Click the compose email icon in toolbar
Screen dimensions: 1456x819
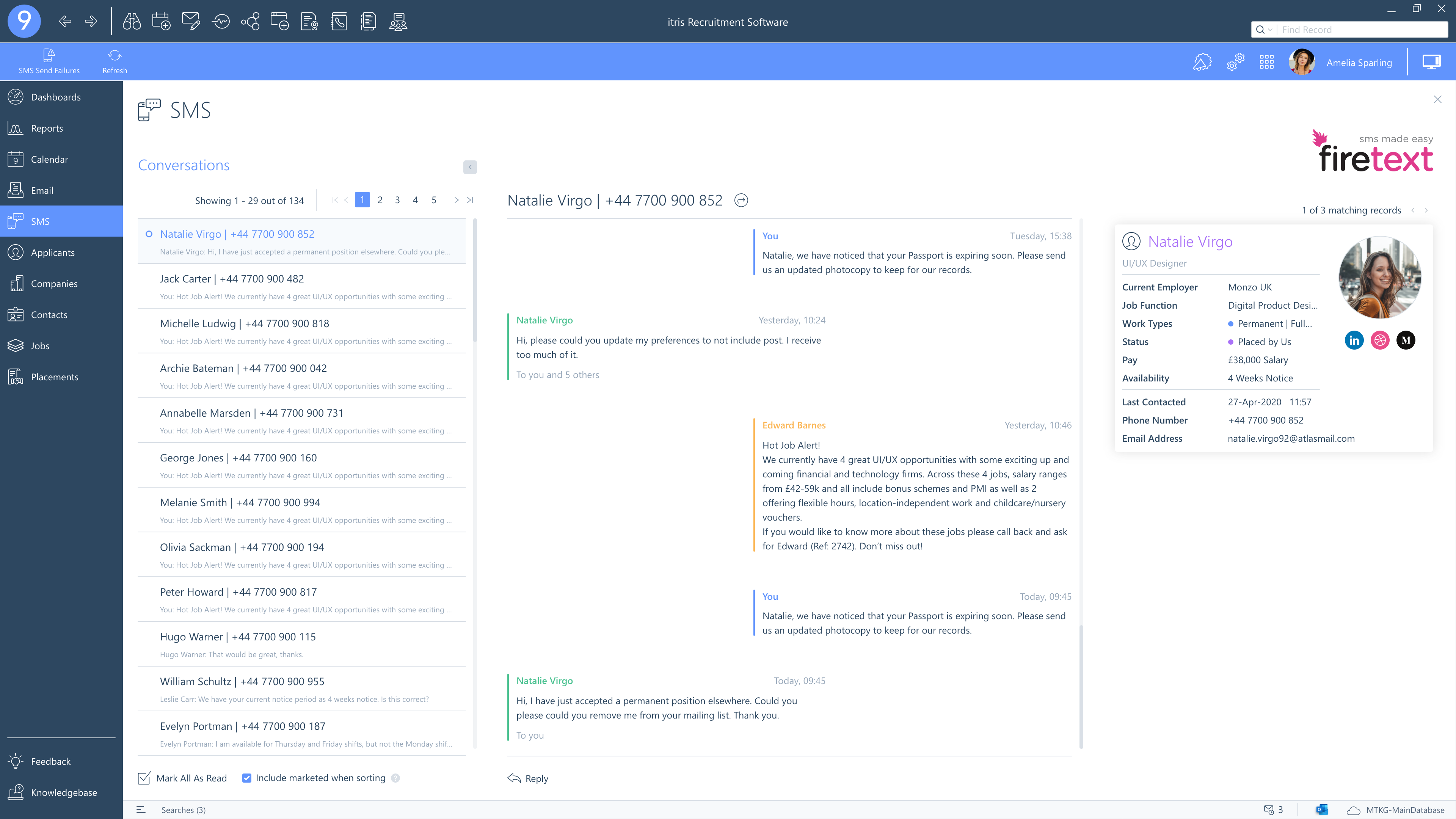click(191, 22)
